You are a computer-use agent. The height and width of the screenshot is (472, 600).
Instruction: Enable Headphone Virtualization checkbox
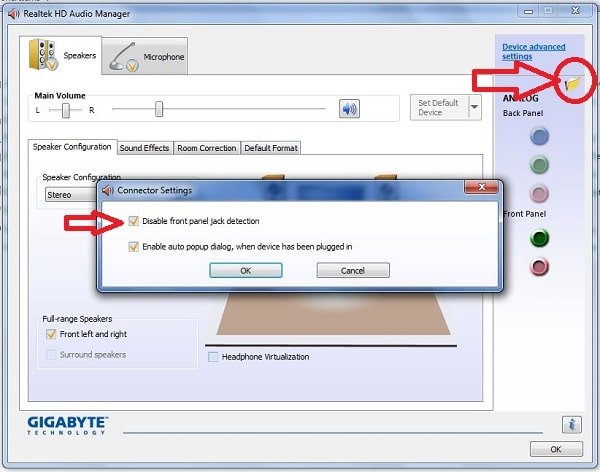213,356
